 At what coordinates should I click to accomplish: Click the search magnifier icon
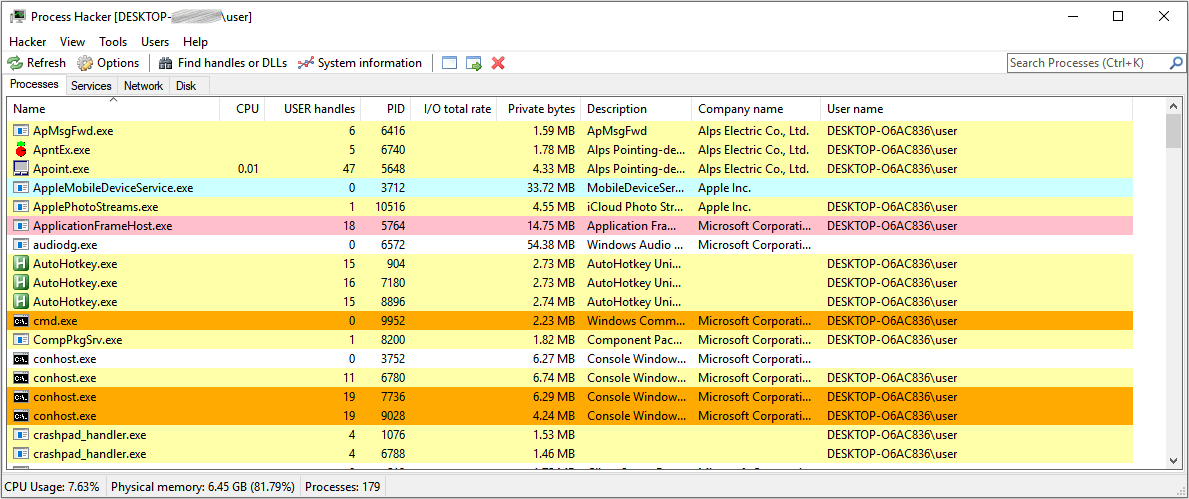(1175, 63)
